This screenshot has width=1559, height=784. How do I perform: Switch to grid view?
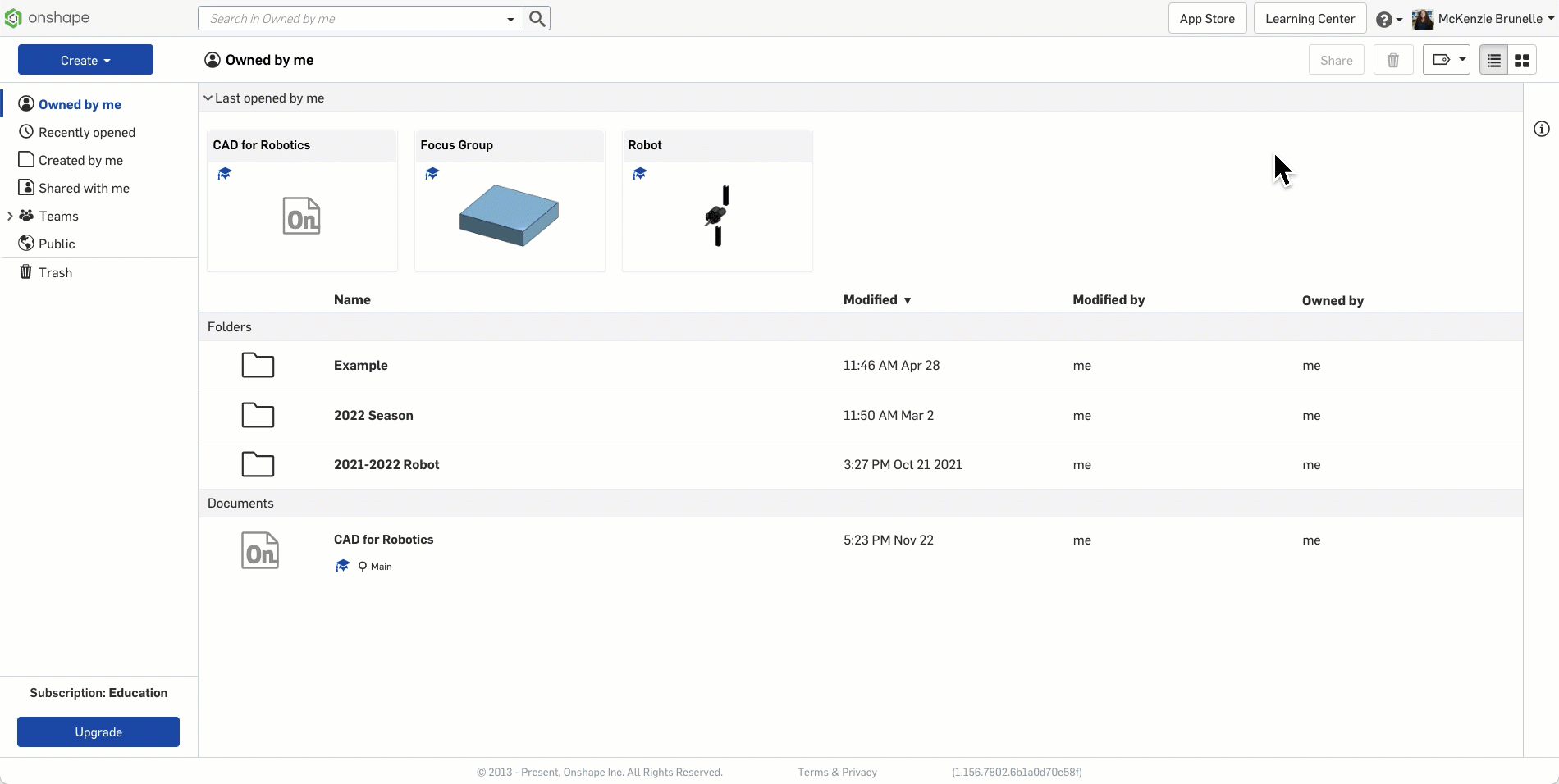coord(1522,61)
